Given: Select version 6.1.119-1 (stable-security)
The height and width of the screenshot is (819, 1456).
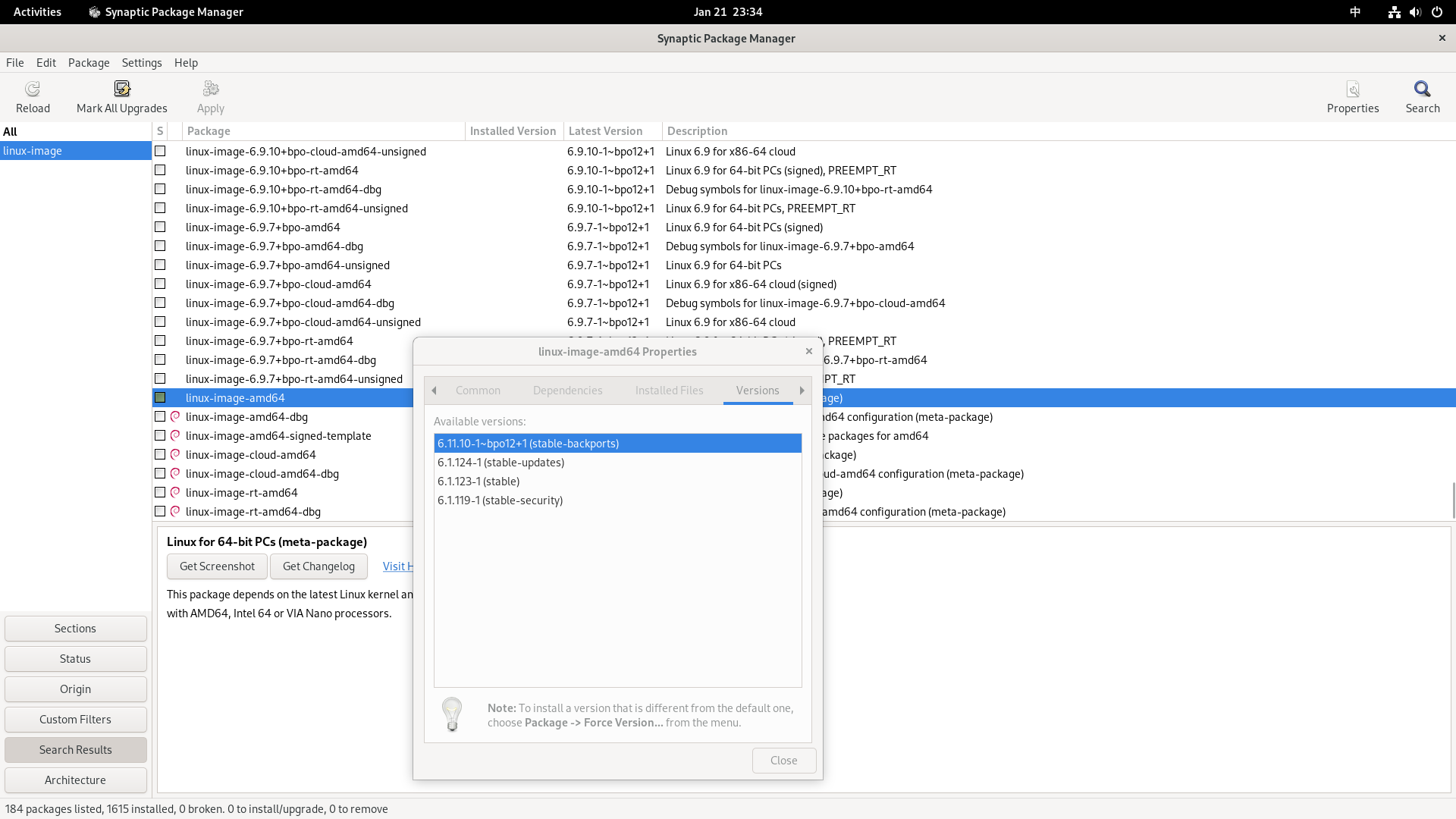Looking at the screenshot, I should [617, 500].
